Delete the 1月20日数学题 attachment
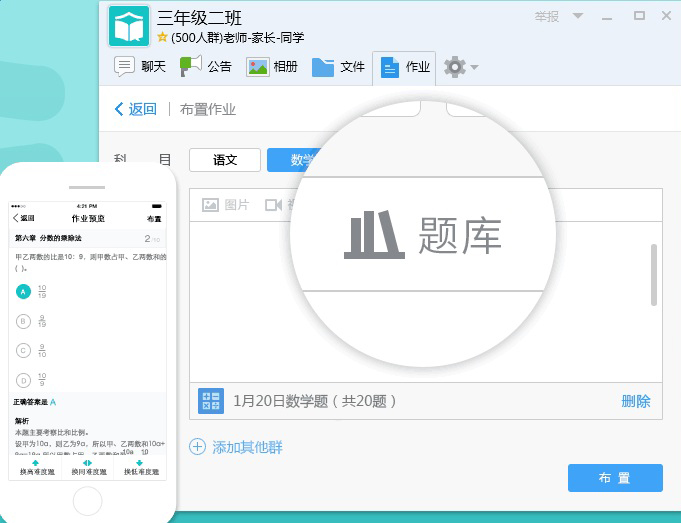Screen dimensions: 681x523 635,401
